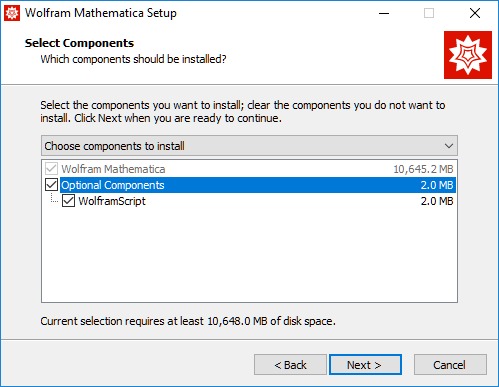The height and width of the screenshot is (387, 499).
Task: Click the 10,645.2 MB size value
Action: click(423, 169)
